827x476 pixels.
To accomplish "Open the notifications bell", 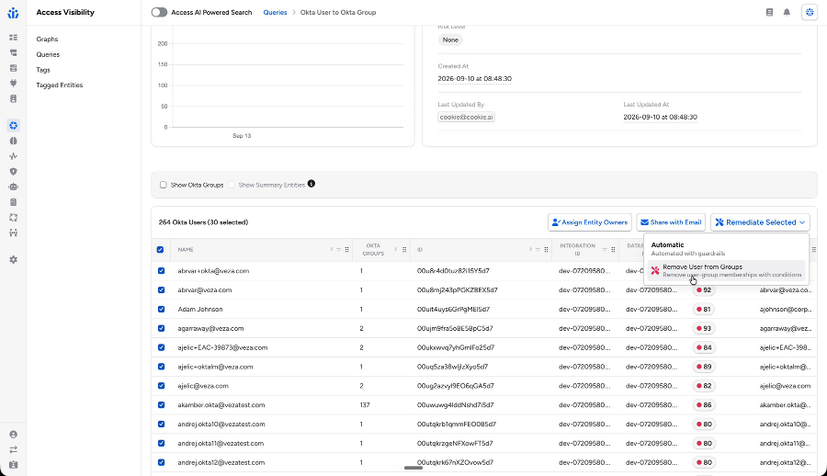I will 786,12.
